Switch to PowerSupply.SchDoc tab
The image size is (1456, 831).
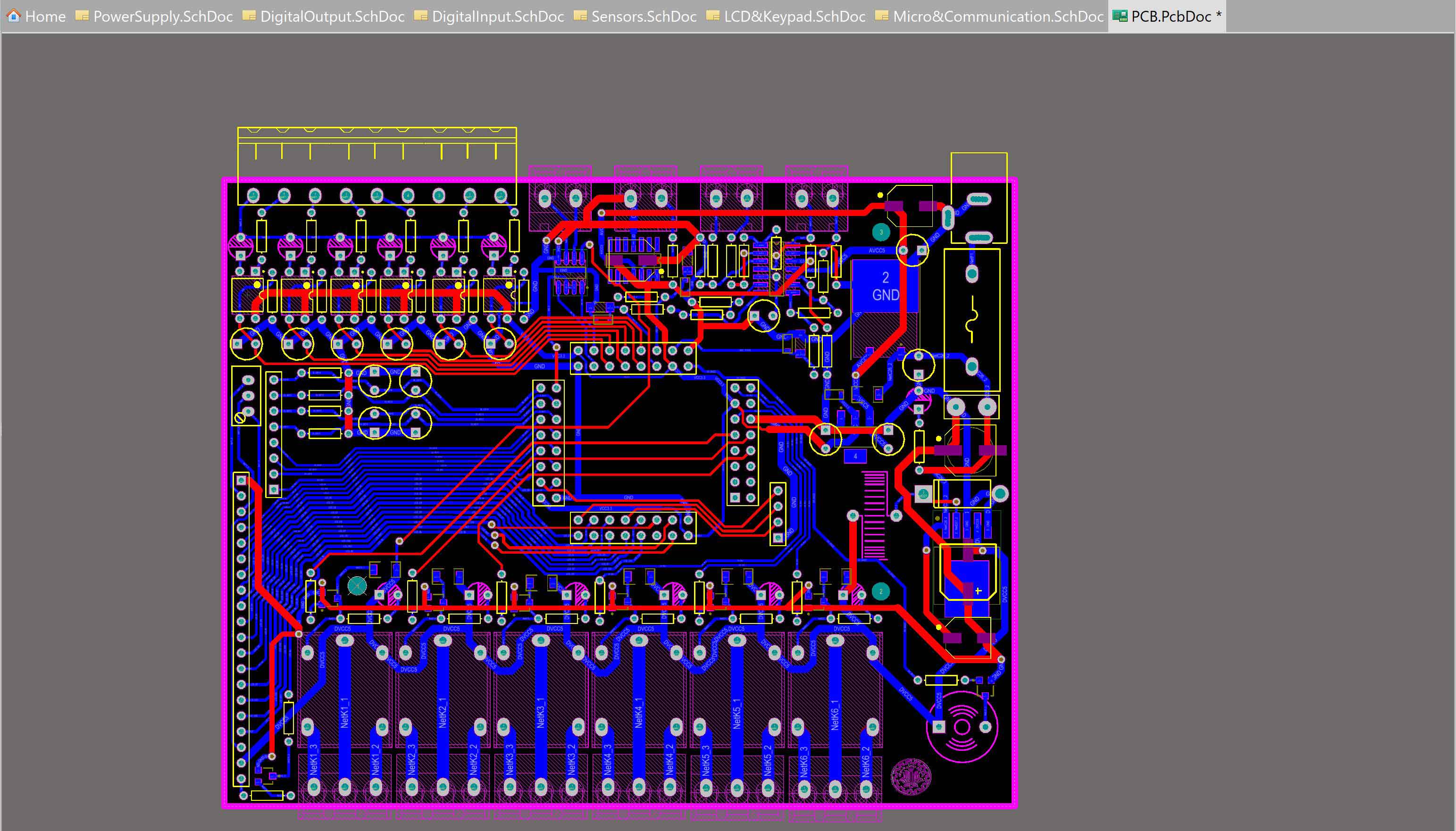[162, 17]
